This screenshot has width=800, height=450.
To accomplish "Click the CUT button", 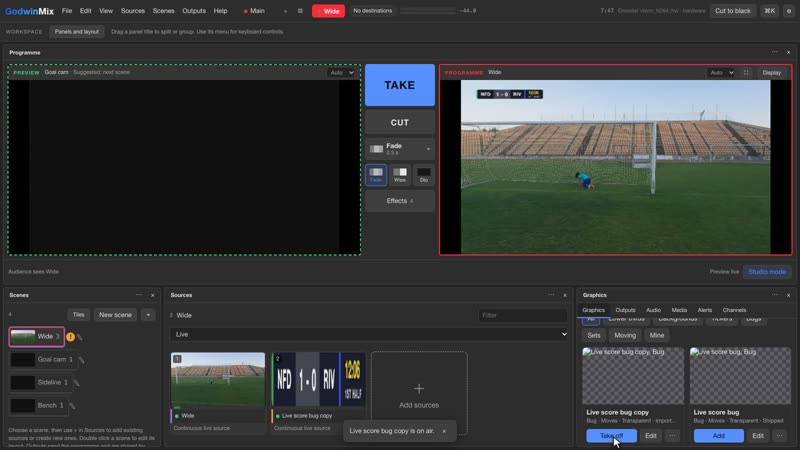I will (x=400, y=122).
